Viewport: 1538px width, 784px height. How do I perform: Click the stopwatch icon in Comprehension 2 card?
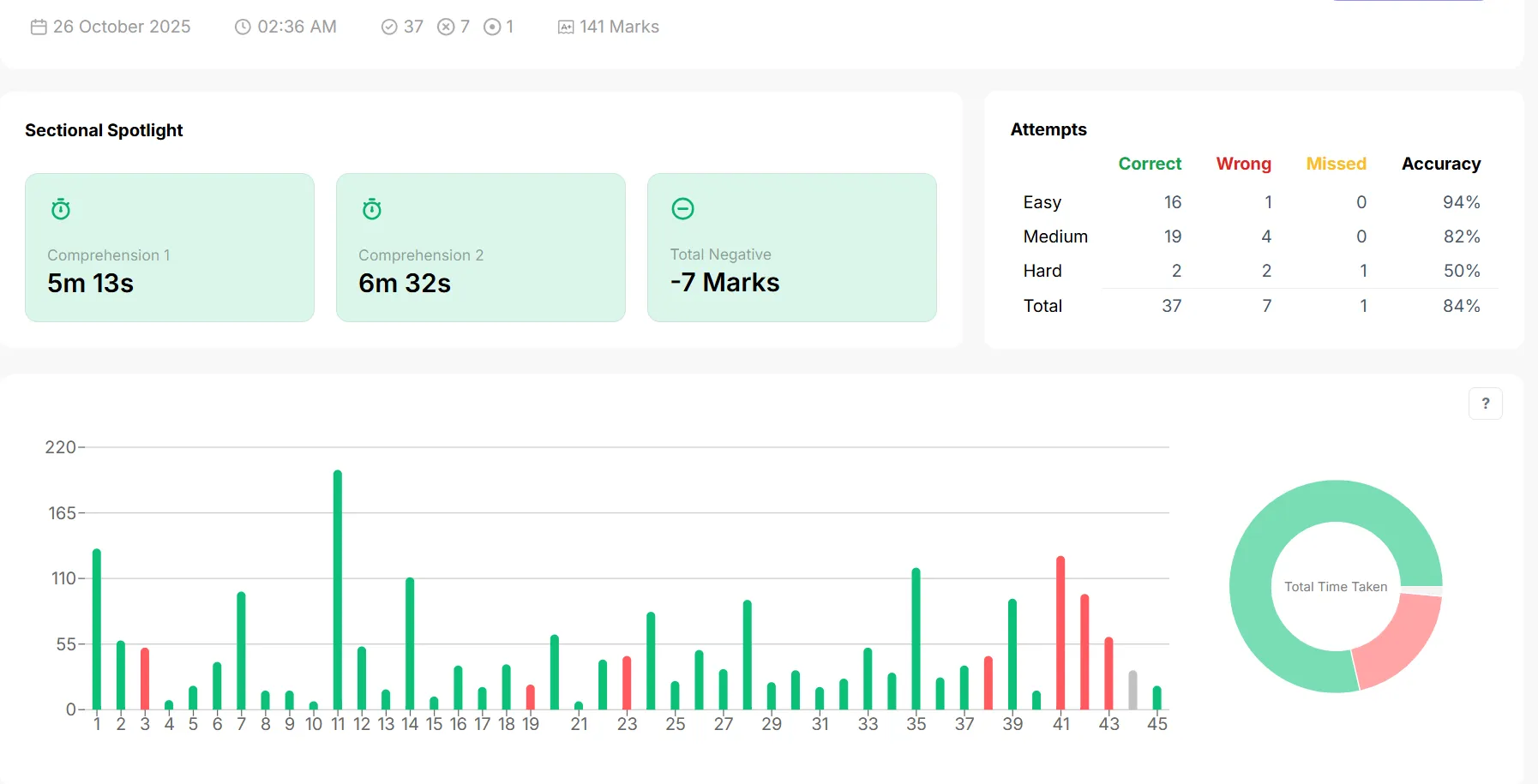pyautogui.click(x=372, y=209)
